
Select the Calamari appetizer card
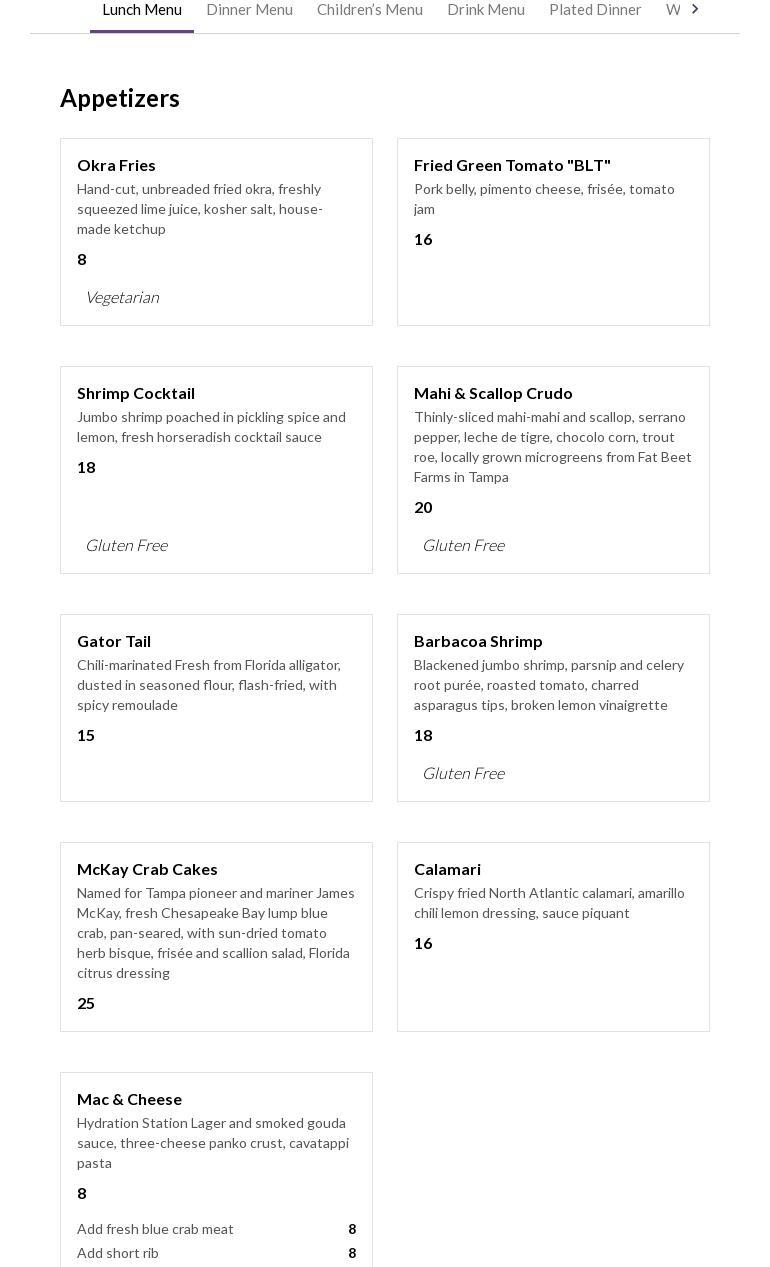pos(553,936)
